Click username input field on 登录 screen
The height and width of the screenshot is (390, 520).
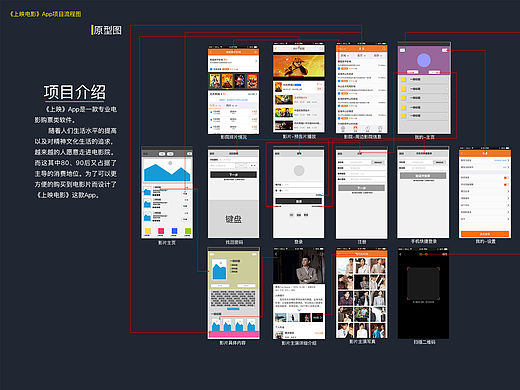pos(299,184)
